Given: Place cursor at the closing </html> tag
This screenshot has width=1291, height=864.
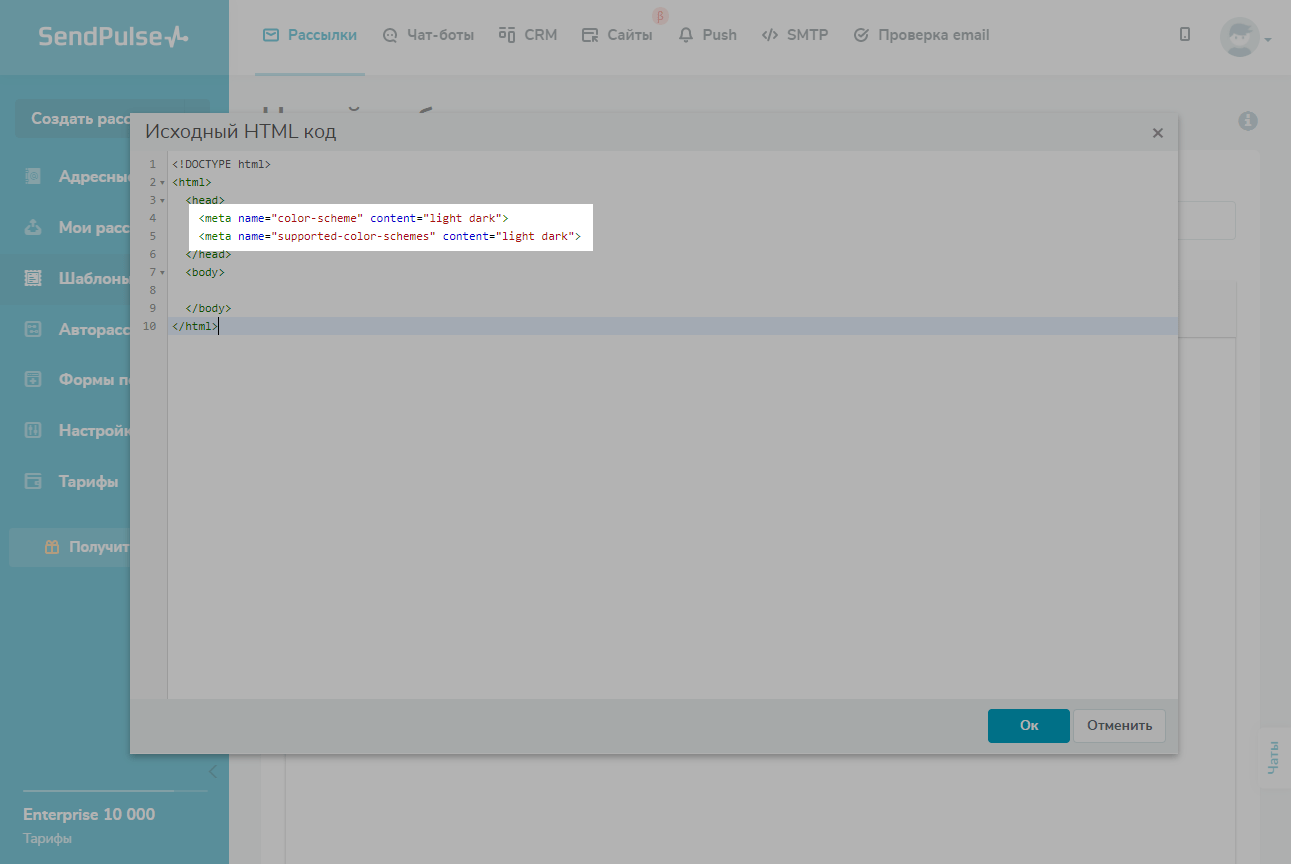Looking at the screenshot, I should (194, 326).
